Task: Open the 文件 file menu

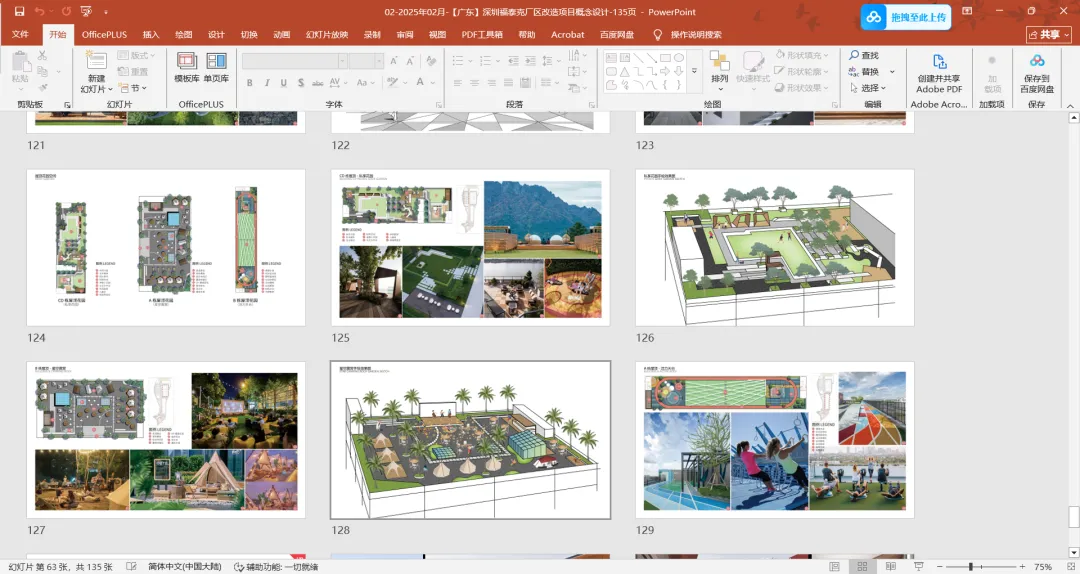Action: [21, 34]
